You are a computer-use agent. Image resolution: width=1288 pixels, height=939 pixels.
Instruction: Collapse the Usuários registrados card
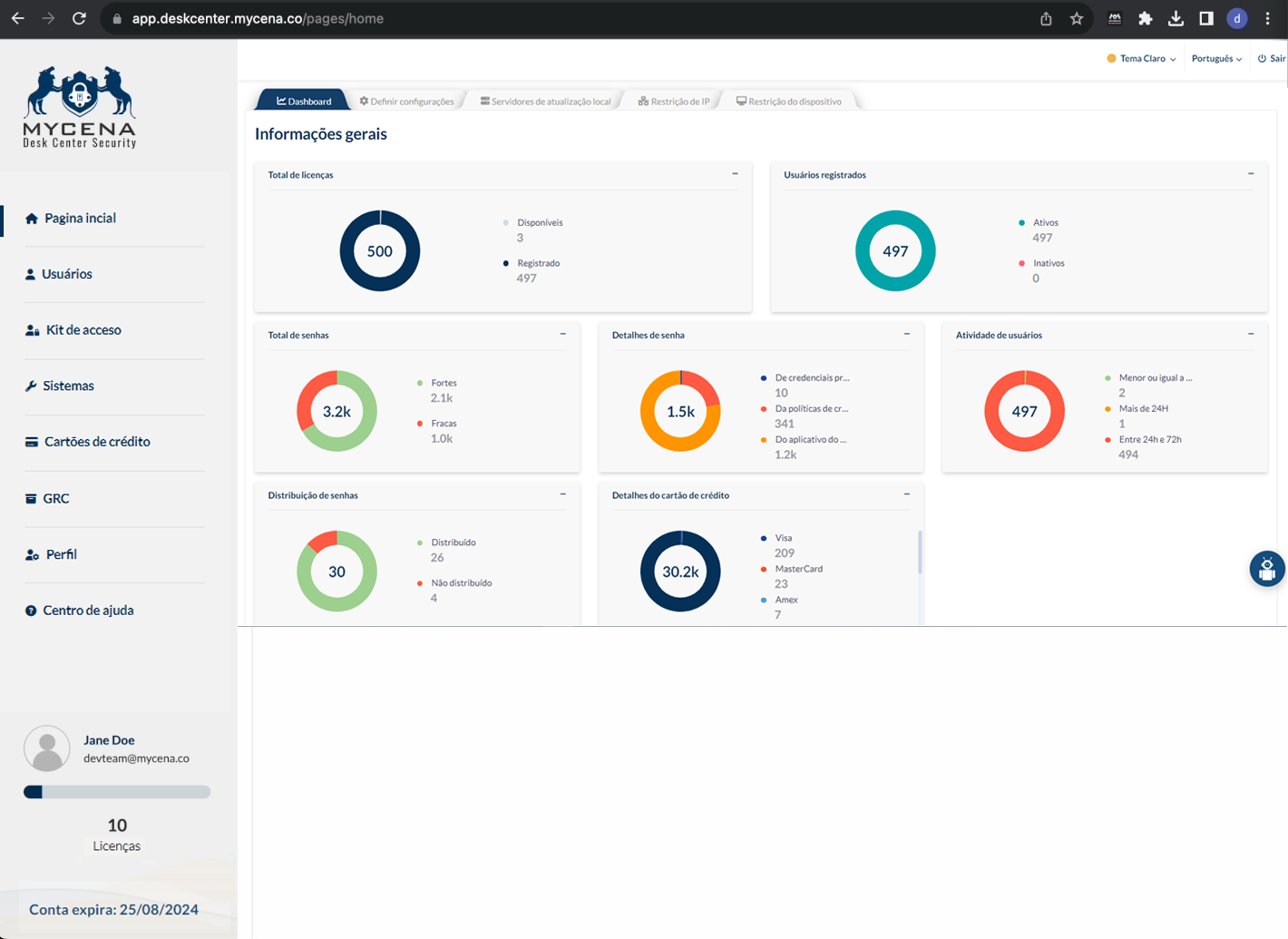(1251, 173)
